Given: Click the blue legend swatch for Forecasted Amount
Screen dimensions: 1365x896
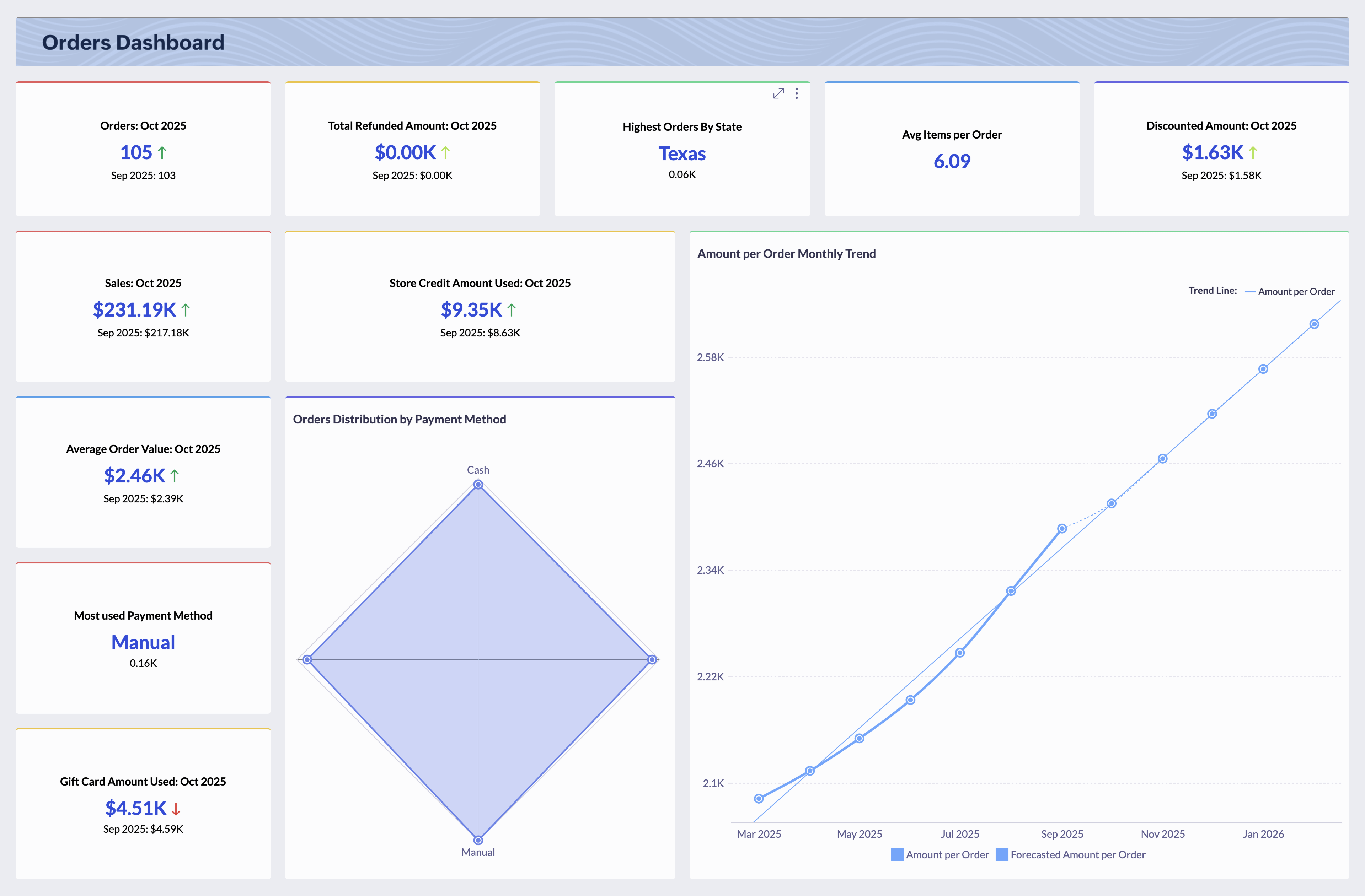Looking at the screenshot, I should [x=1002, y=854].
